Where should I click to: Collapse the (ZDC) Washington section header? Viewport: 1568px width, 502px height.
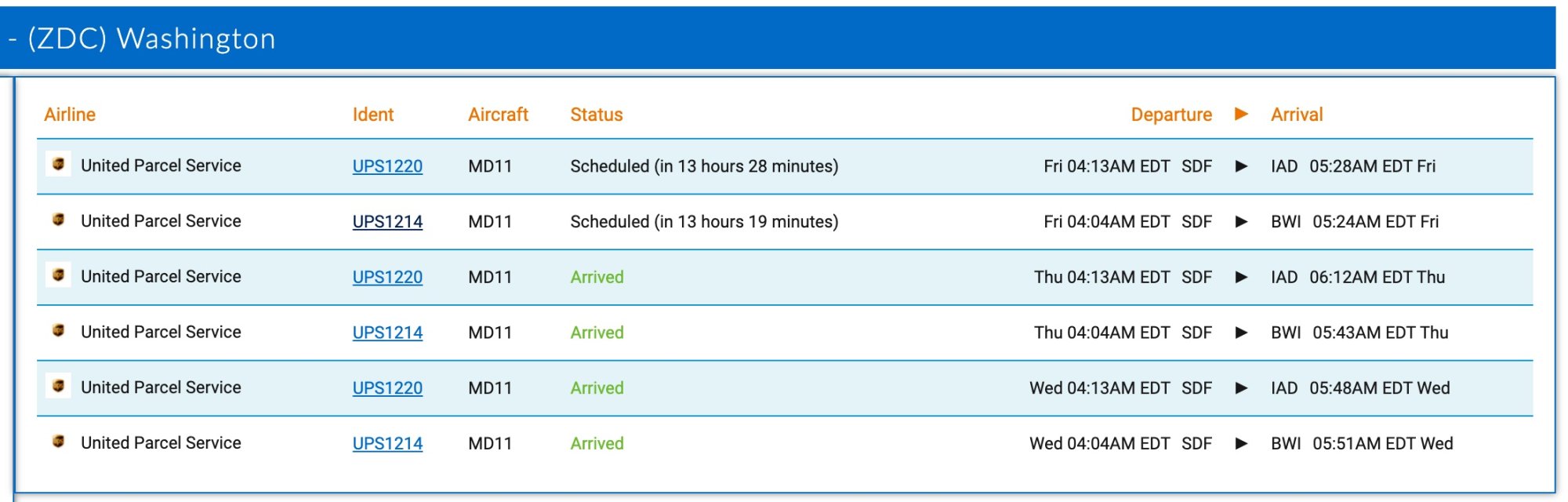(x=142, y=38)
